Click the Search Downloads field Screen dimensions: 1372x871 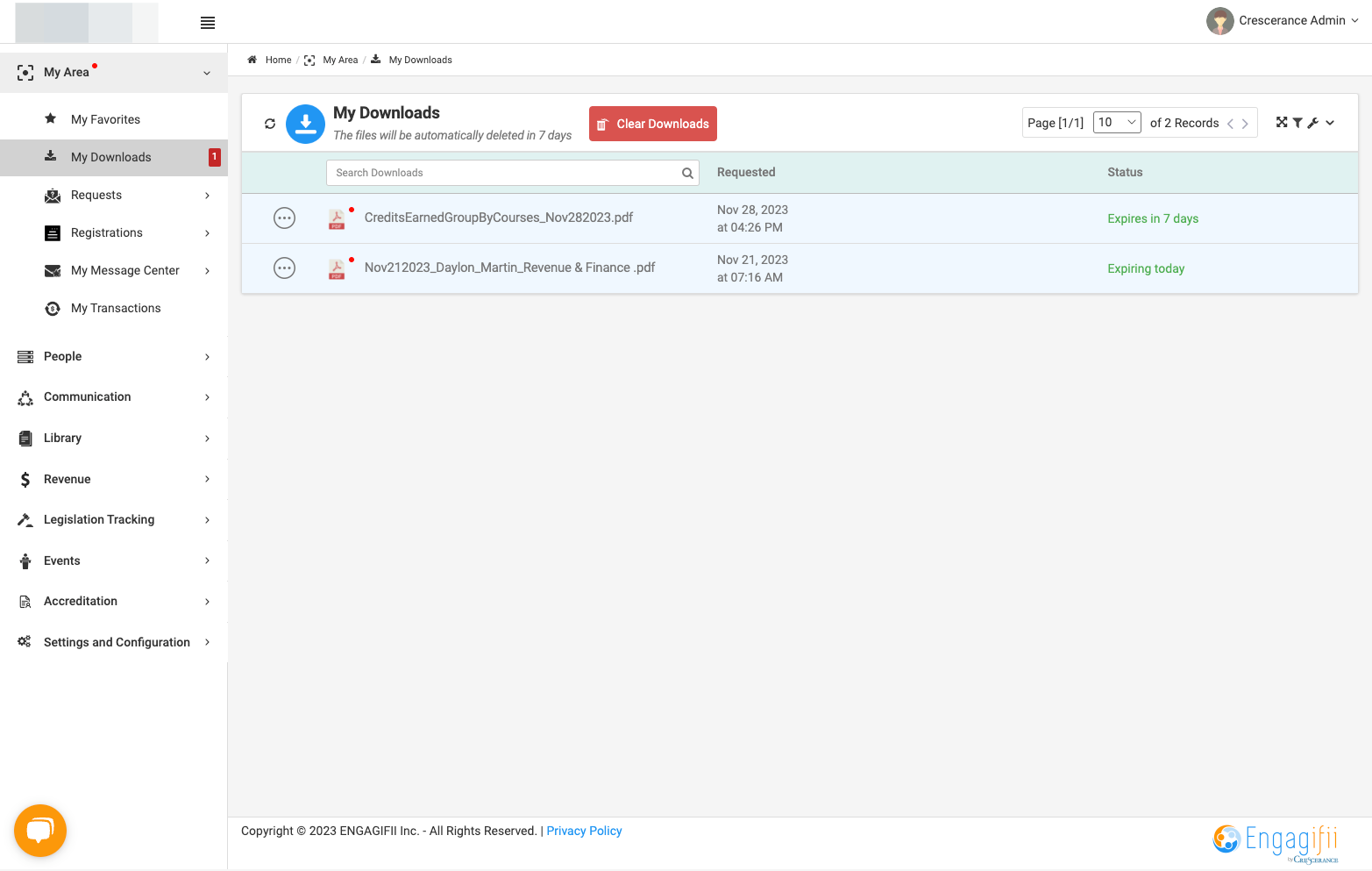click(x=513, y=173)
